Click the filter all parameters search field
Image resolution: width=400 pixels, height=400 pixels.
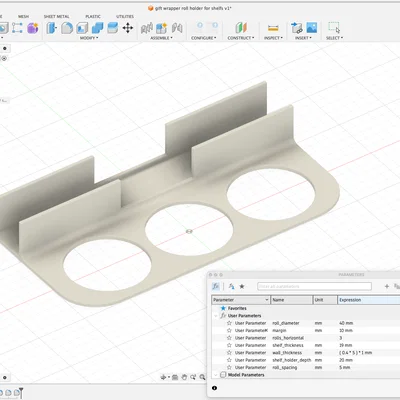pos(314,286)
